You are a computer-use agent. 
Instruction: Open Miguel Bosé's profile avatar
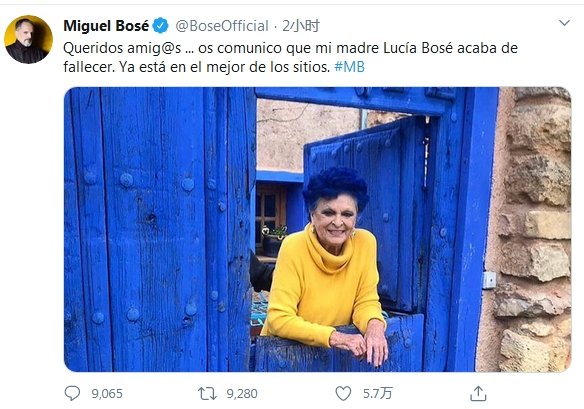[28, 39]
